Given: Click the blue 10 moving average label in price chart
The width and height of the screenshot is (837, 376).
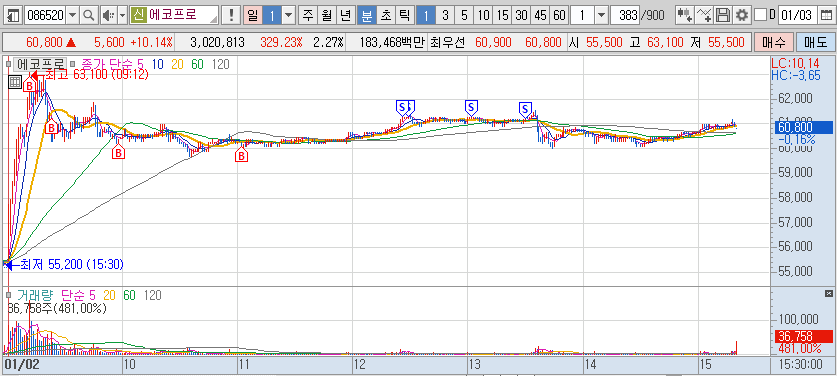Looking at the screenshot, I should [157, 65].
